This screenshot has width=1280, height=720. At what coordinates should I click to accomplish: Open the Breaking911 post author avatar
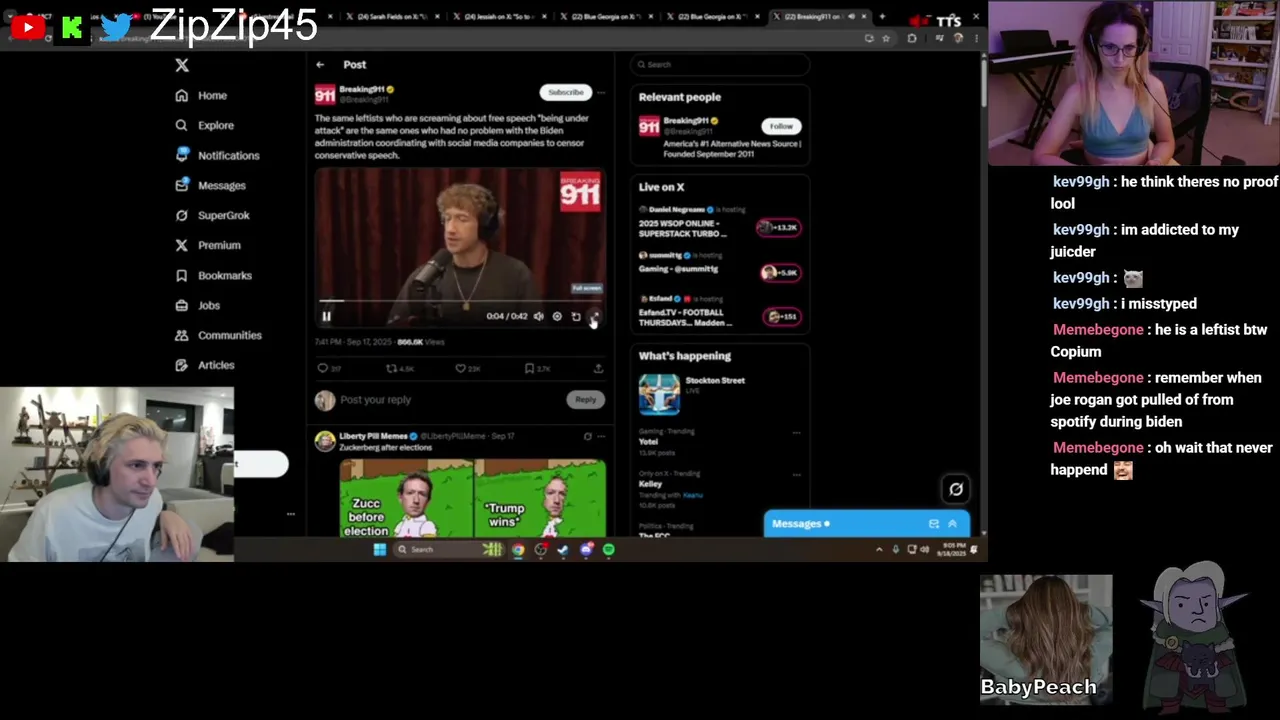point(325,94)
